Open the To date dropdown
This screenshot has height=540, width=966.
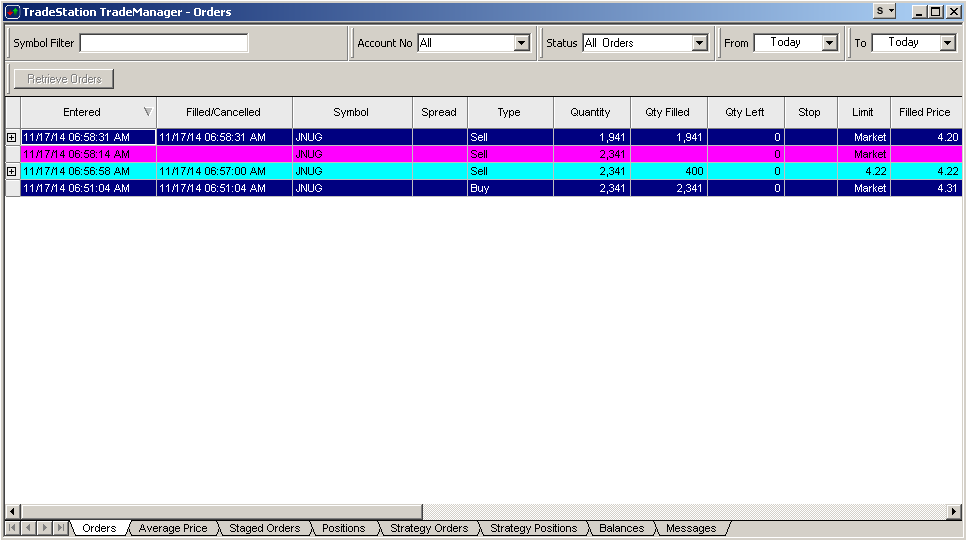coord(948,42)
